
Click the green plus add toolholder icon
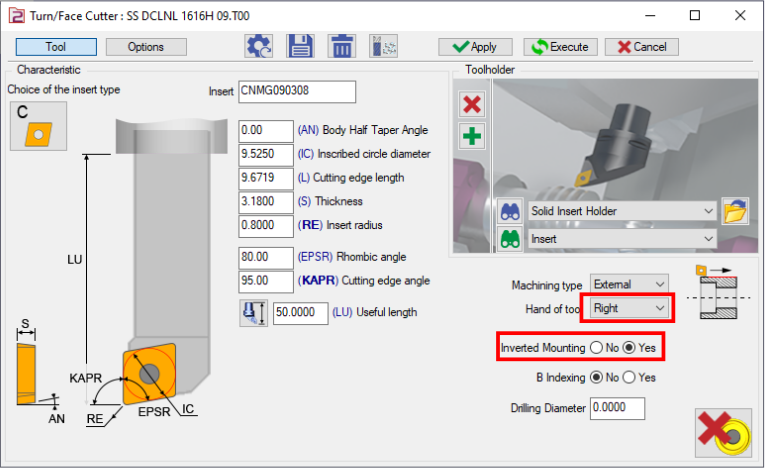click(472, 137)
